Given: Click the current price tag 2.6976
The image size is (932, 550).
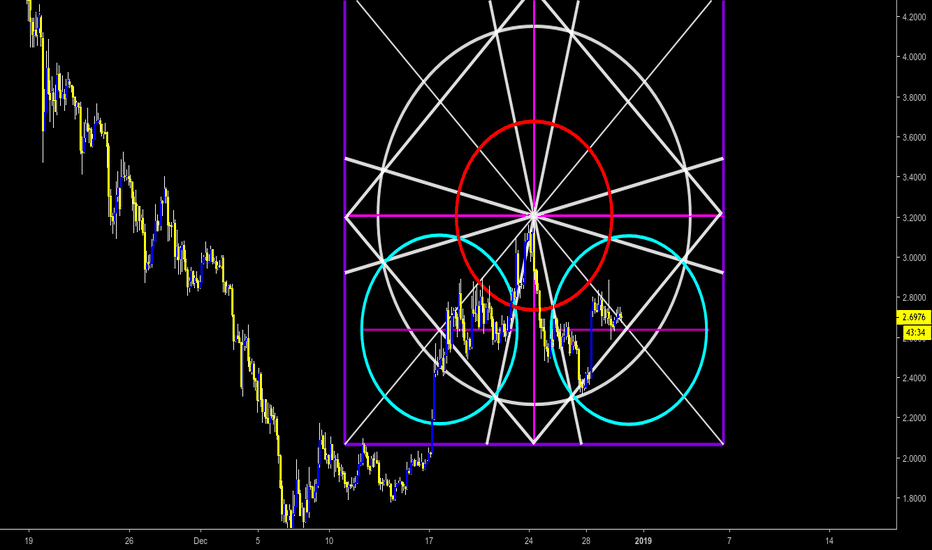Looking at the screenshot, I should pos(914,318).
